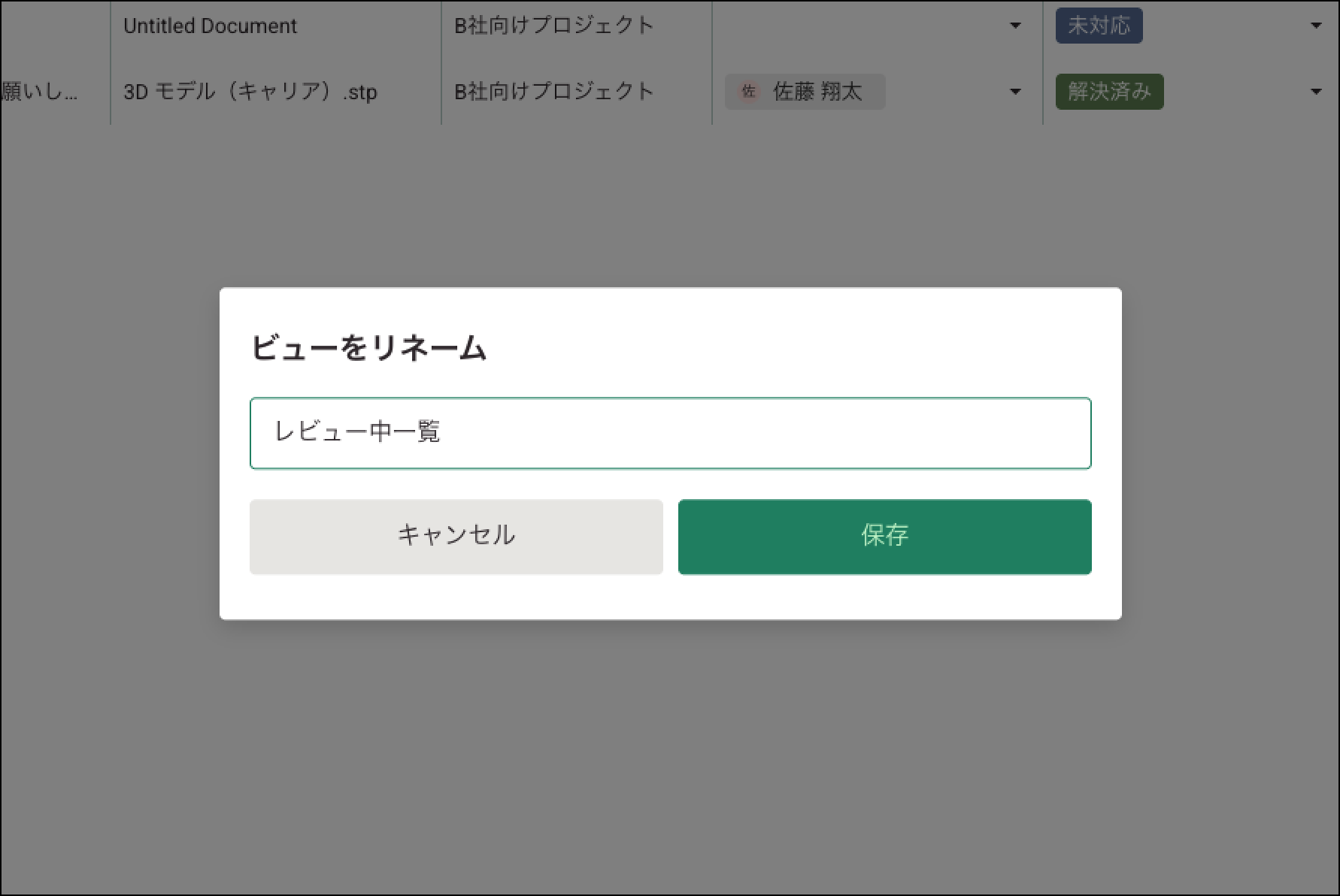Select the 3D モデル（キャリア）.stp file cell

point(250,92)
